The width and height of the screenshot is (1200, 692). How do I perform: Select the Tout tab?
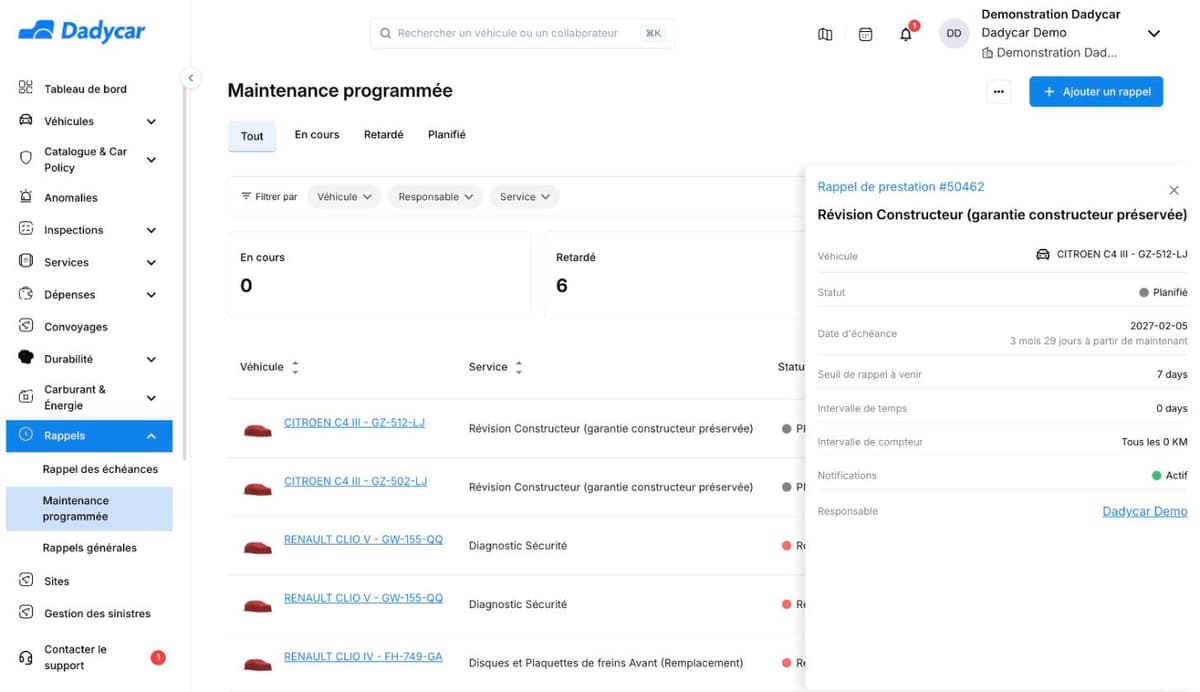(x=252, y=136)
